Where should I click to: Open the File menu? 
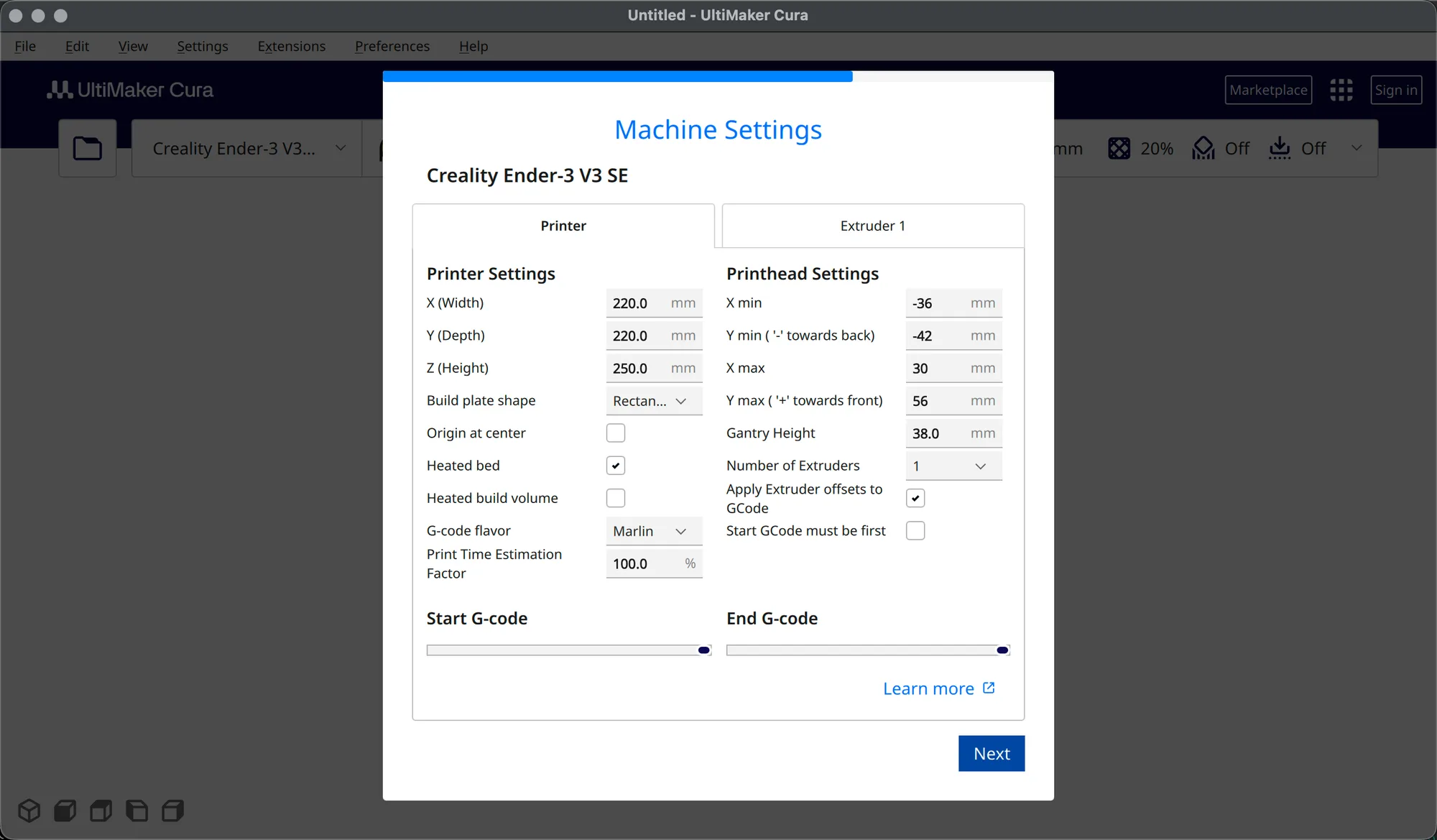[25, 46]
